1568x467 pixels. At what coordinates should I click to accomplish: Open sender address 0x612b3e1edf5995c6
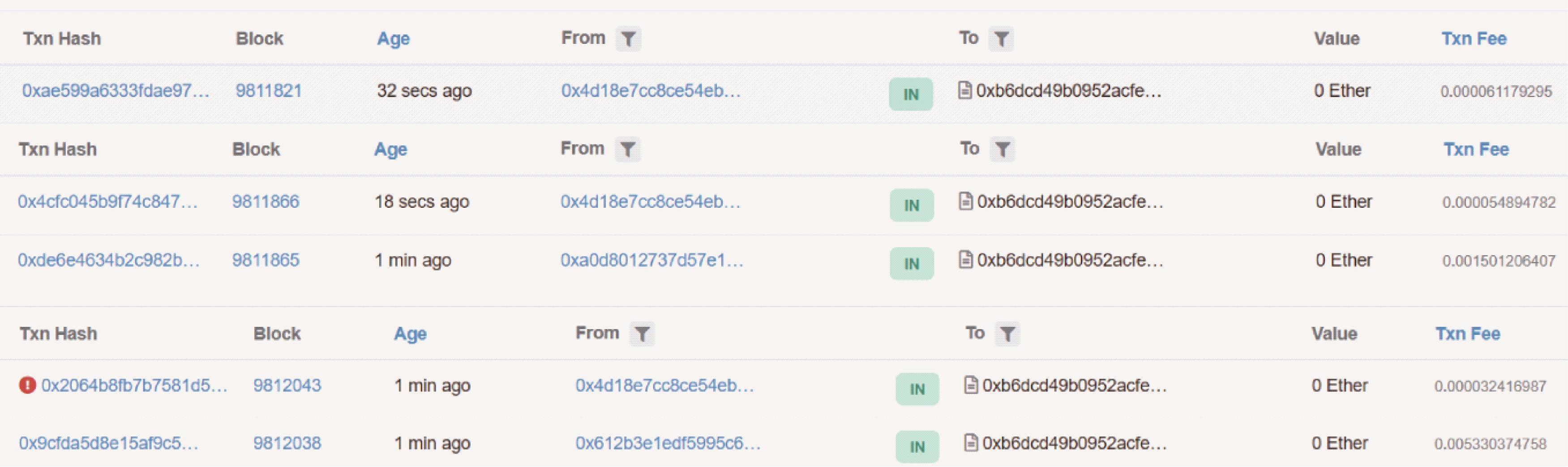pos(668,443)
